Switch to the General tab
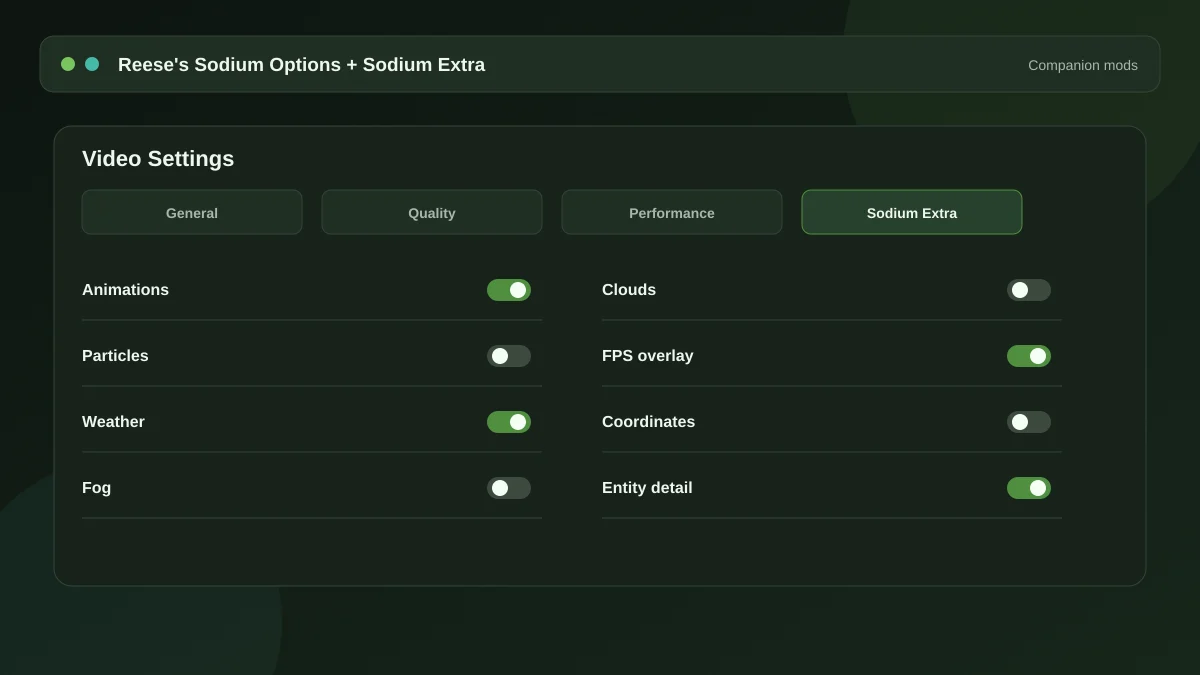Viewport: 1200px width, 675px height. click(192, 212)
